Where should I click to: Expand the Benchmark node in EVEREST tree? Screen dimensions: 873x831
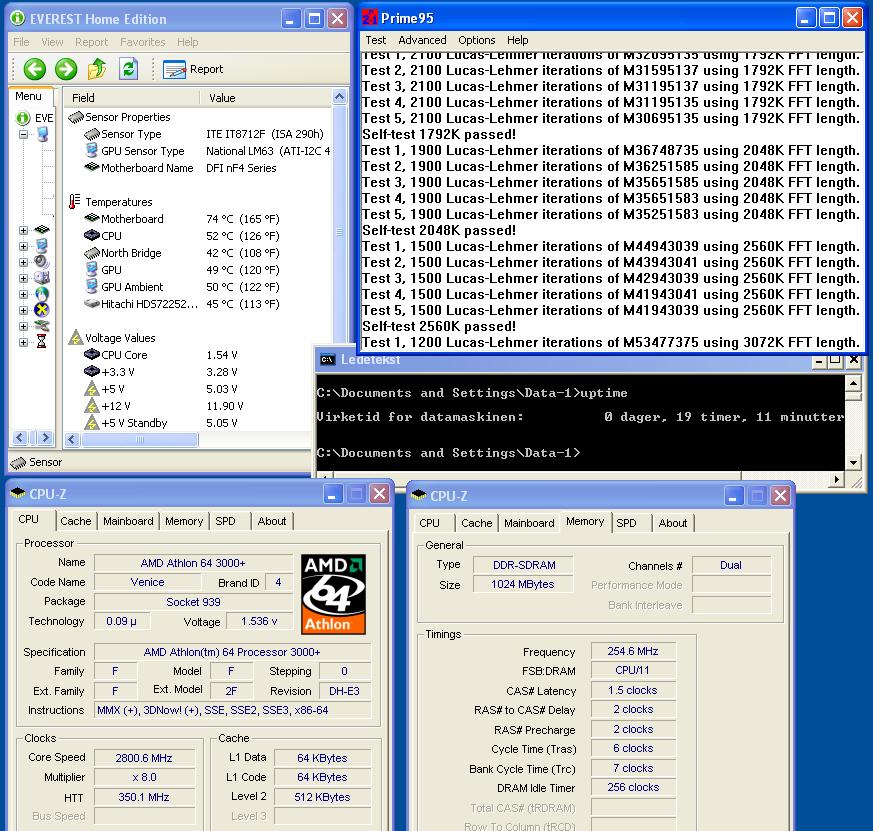(23, 342)
